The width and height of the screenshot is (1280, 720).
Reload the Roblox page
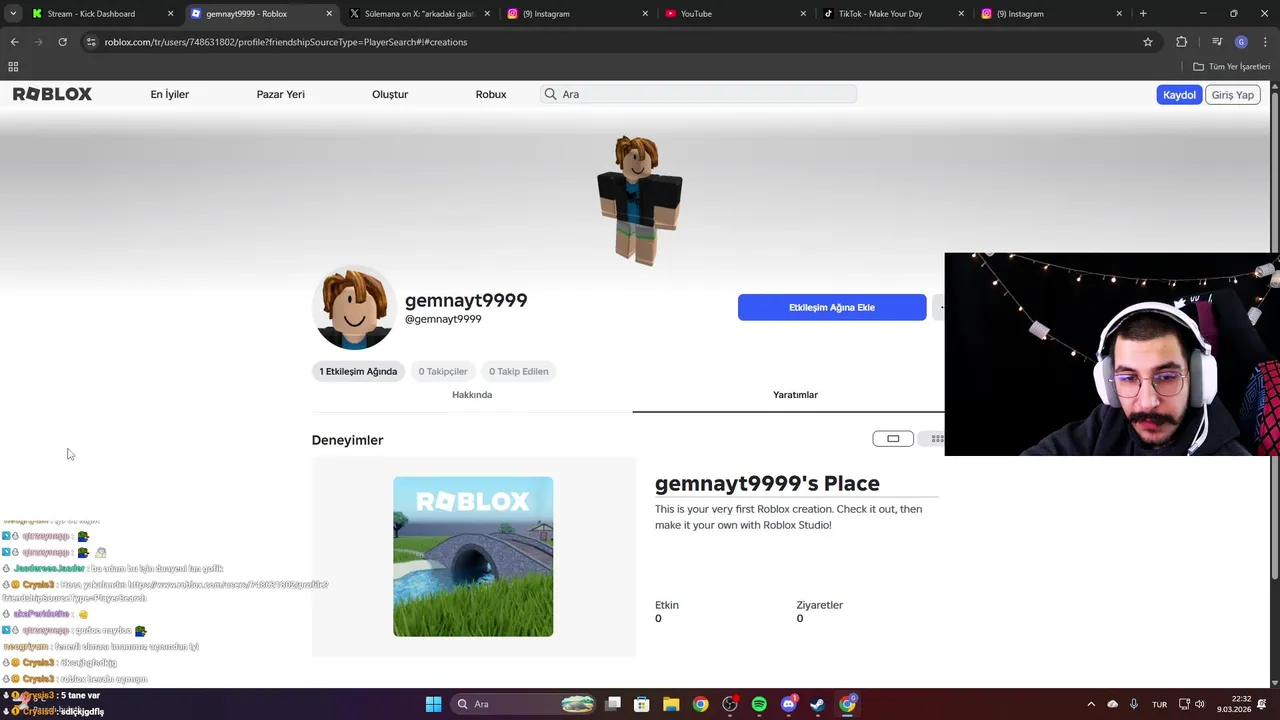pyautogui.click(x=62, y=42)
